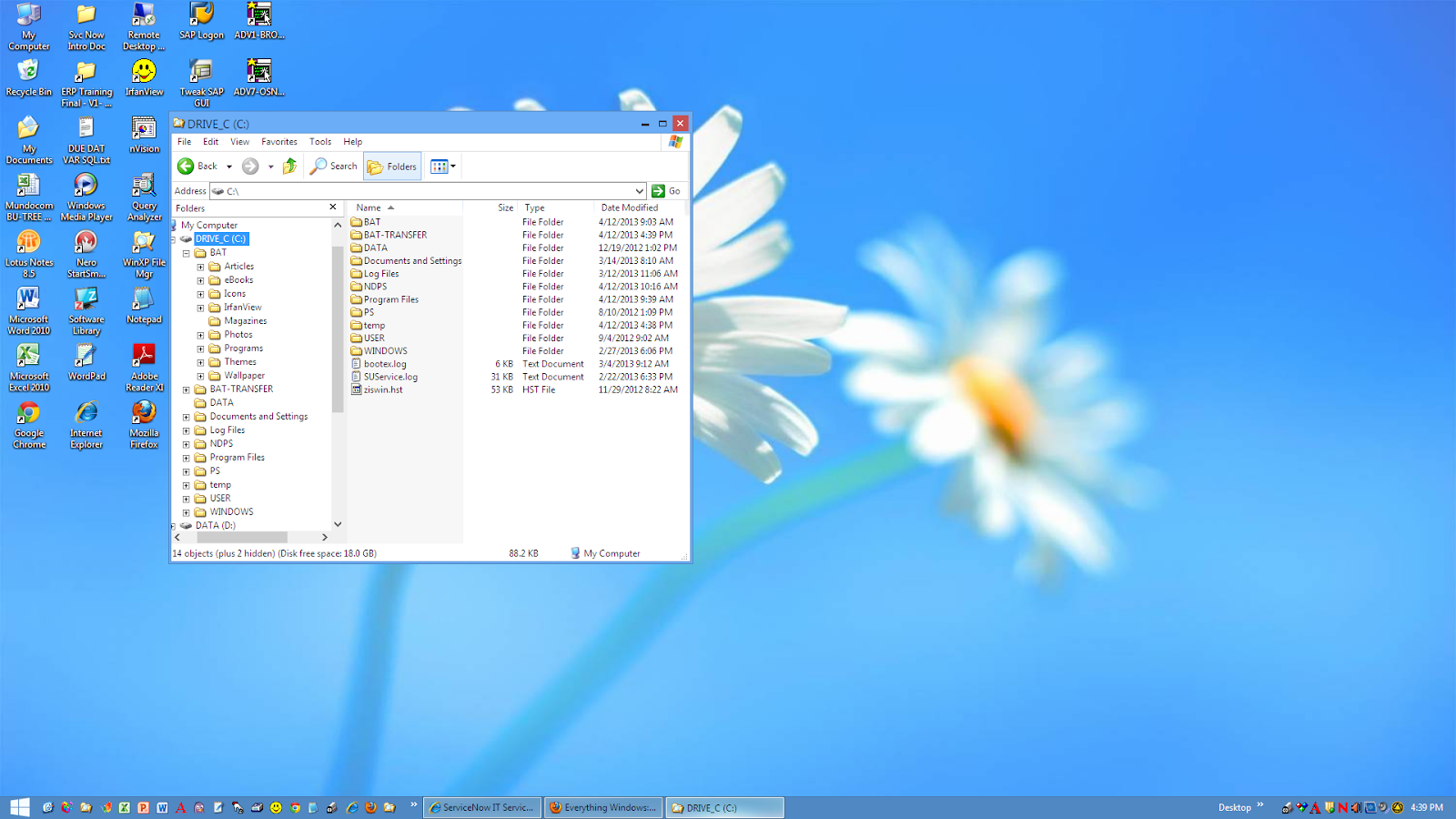The image size is (1456, 819).
Task: Click the folder tree scroll-down arrow
Action: (338, 524)
